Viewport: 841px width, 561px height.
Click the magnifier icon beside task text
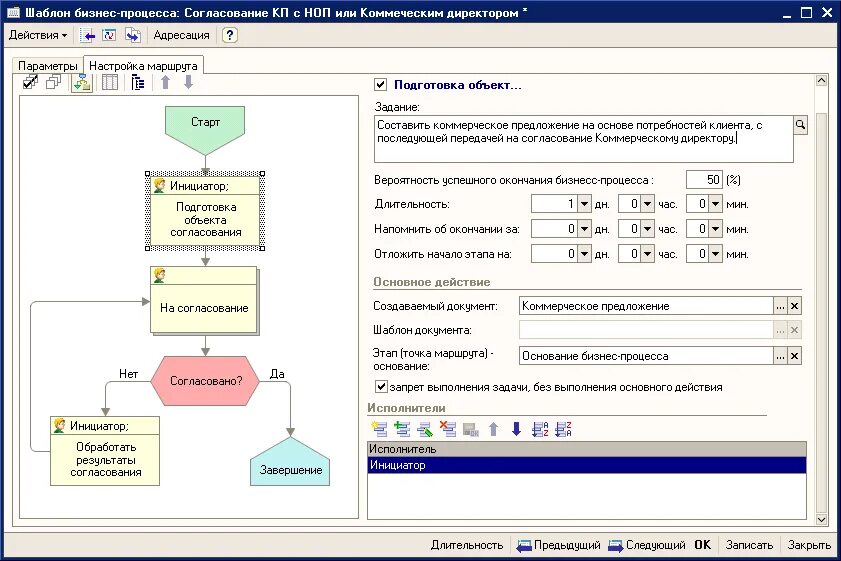pos(800,125)
